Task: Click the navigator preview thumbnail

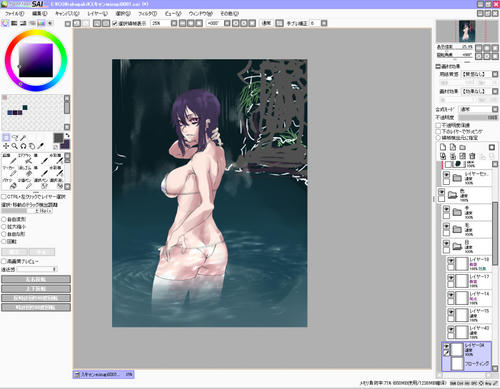Action: pyautogui.click(x=467, y=31)
